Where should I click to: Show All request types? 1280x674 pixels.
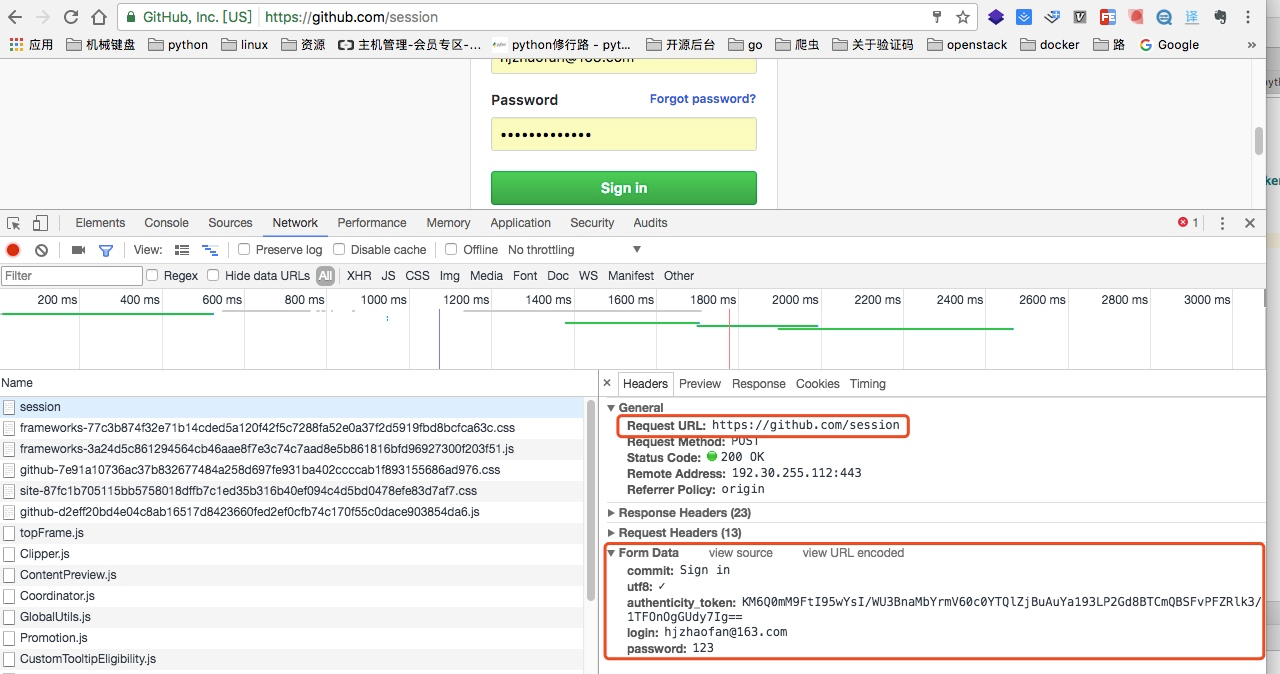tap(326, 276)
